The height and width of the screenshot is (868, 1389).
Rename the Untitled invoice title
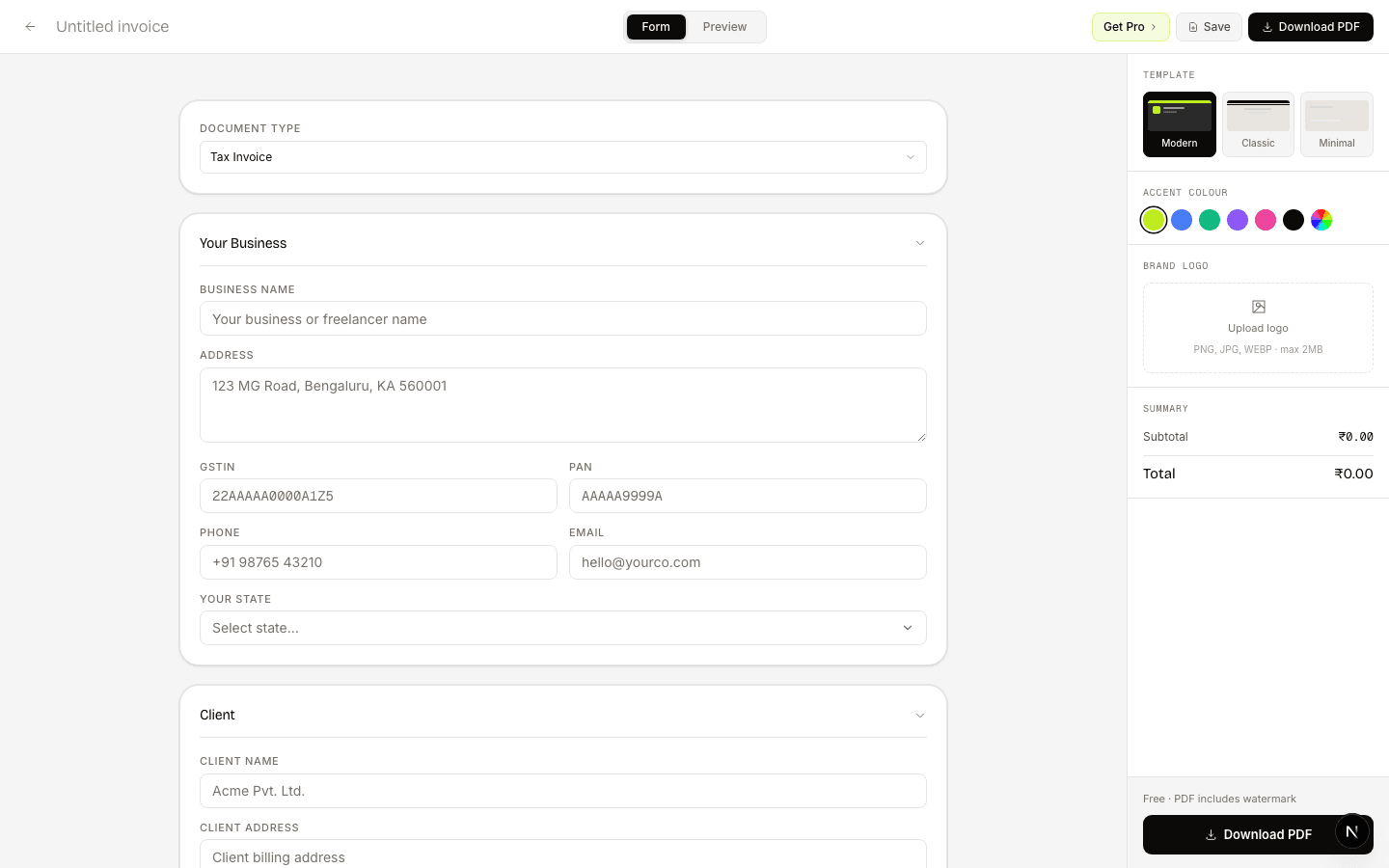click(112, 27)
